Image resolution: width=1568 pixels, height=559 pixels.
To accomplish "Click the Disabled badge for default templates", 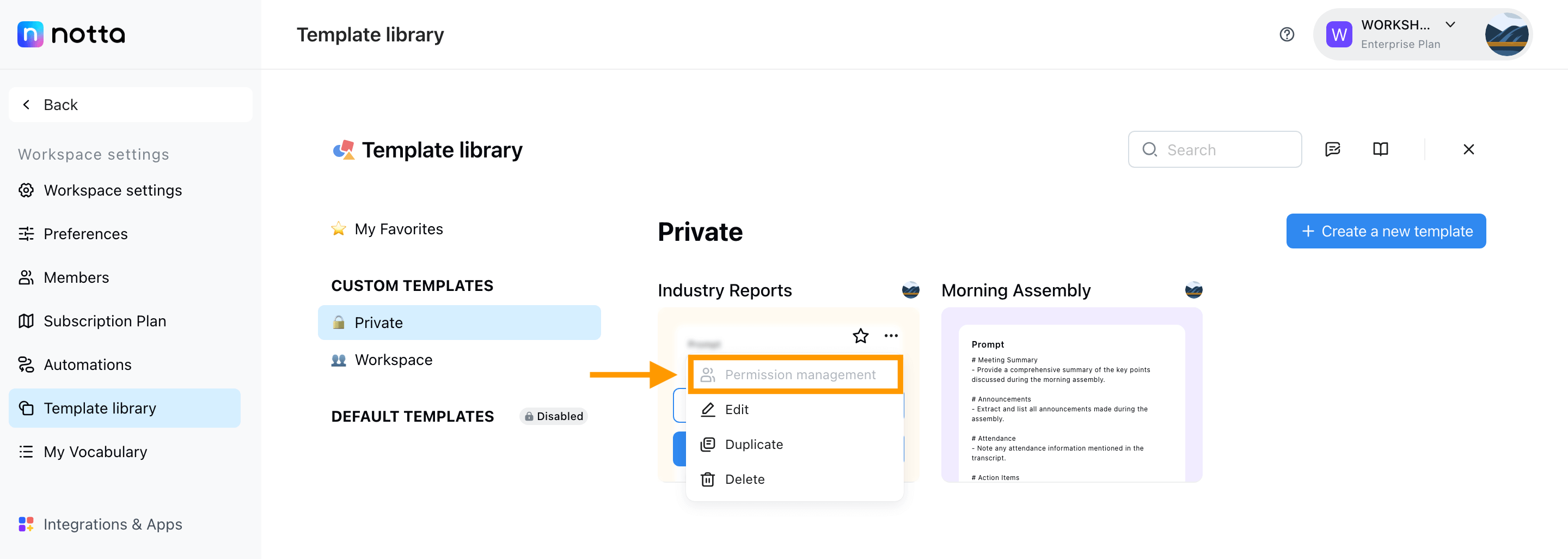I will (554, 416).
